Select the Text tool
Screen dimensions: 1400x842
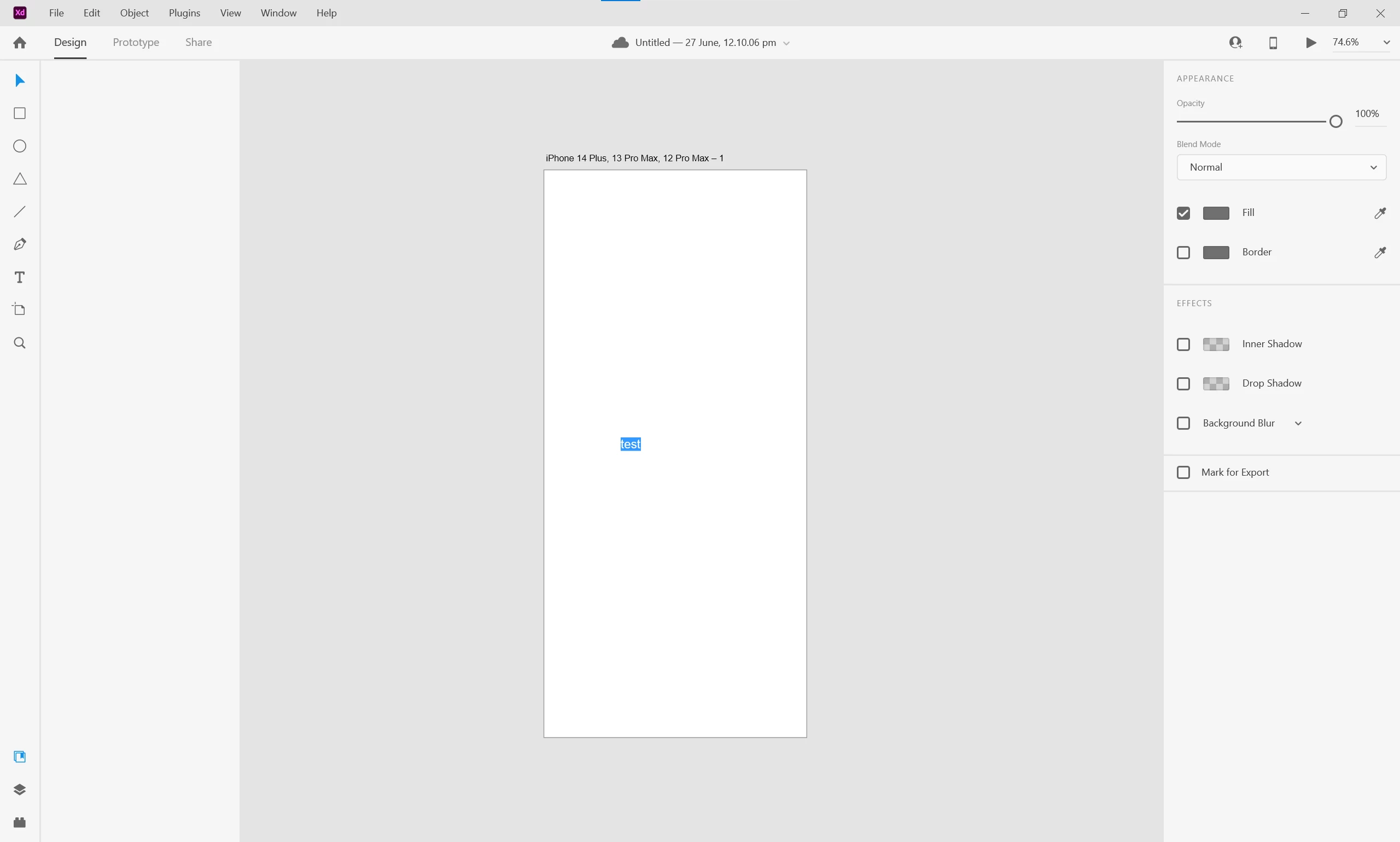pos(20,277)
